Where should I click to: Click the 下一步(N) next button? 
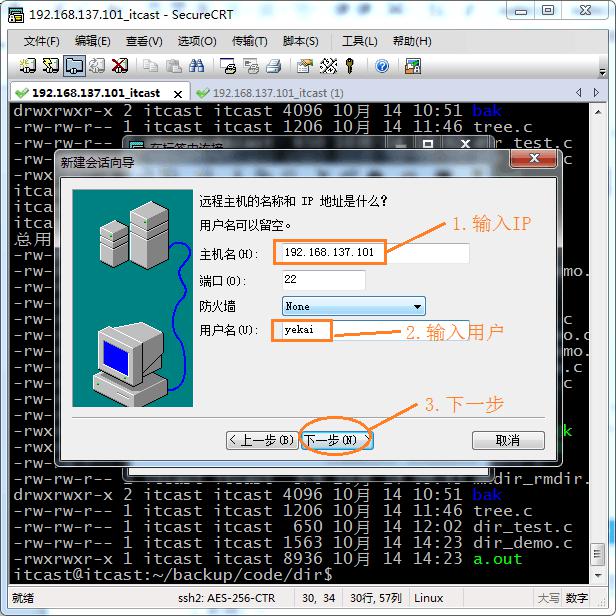click(x=337, y=440)
